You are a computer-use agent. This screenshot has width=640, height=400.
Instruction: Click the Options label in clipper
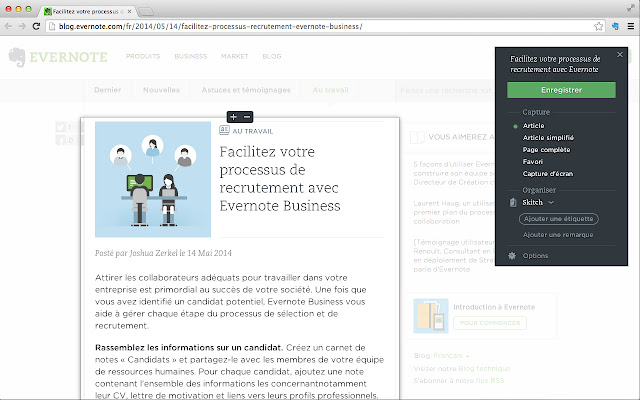536,256
